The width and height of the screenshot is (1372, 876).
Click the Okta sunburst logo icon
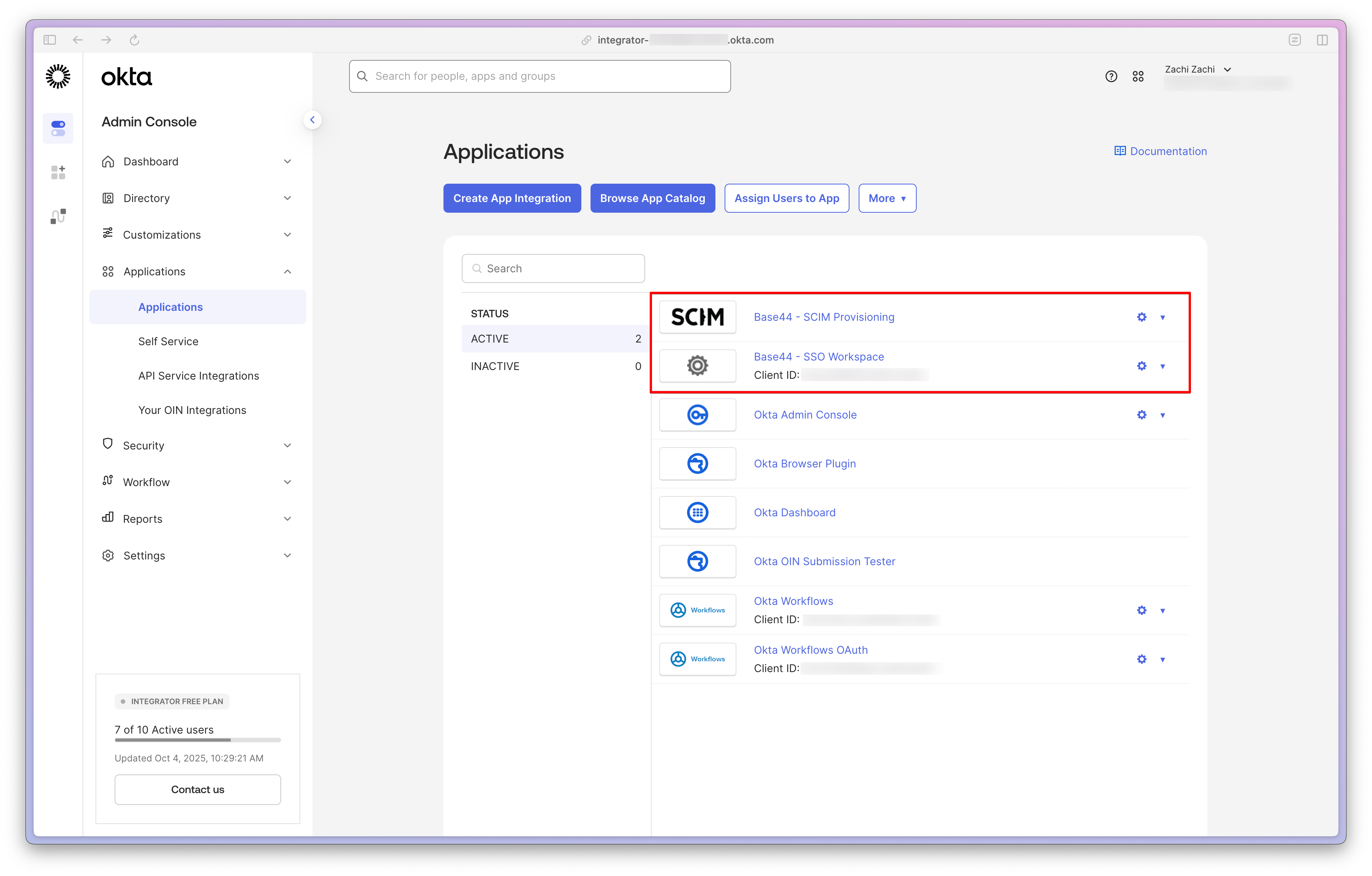tap(58, 76)
